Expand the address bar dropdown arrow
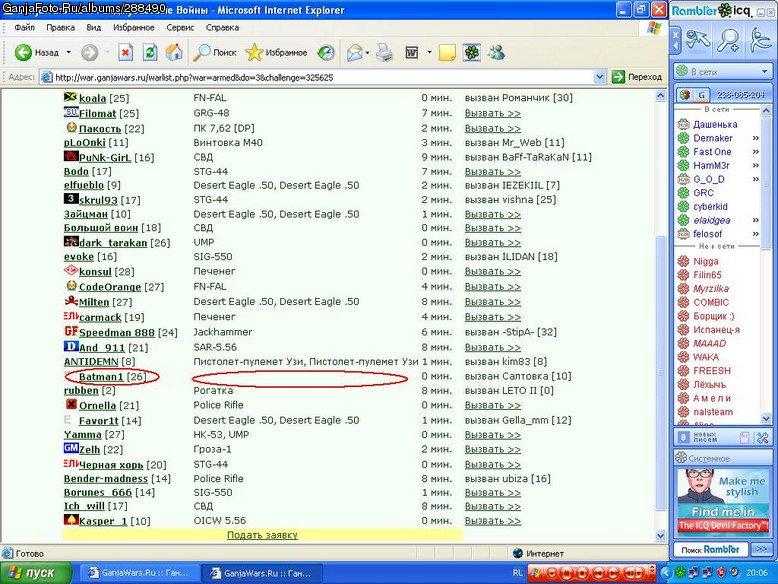 pyautogui.click(x=599, y=77)
